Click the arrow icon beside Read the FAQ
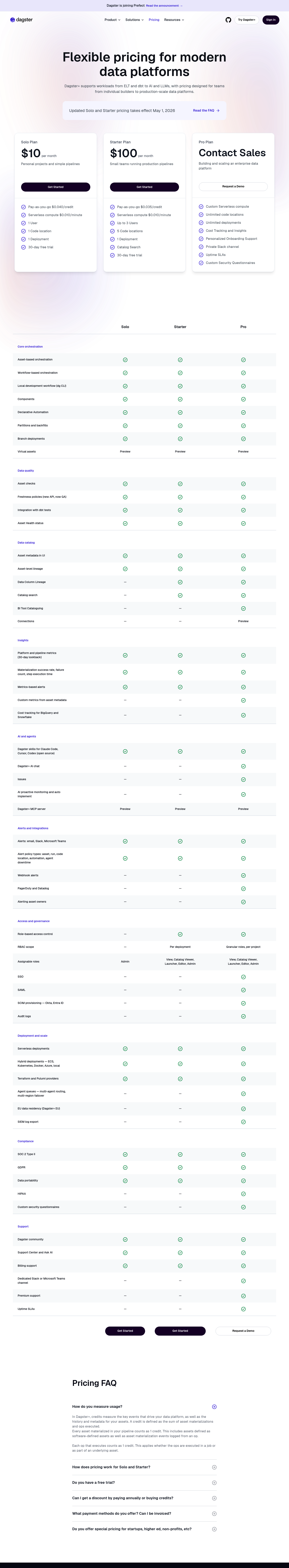The width and height of the screenshot is (289, 1568). [218, 111]
